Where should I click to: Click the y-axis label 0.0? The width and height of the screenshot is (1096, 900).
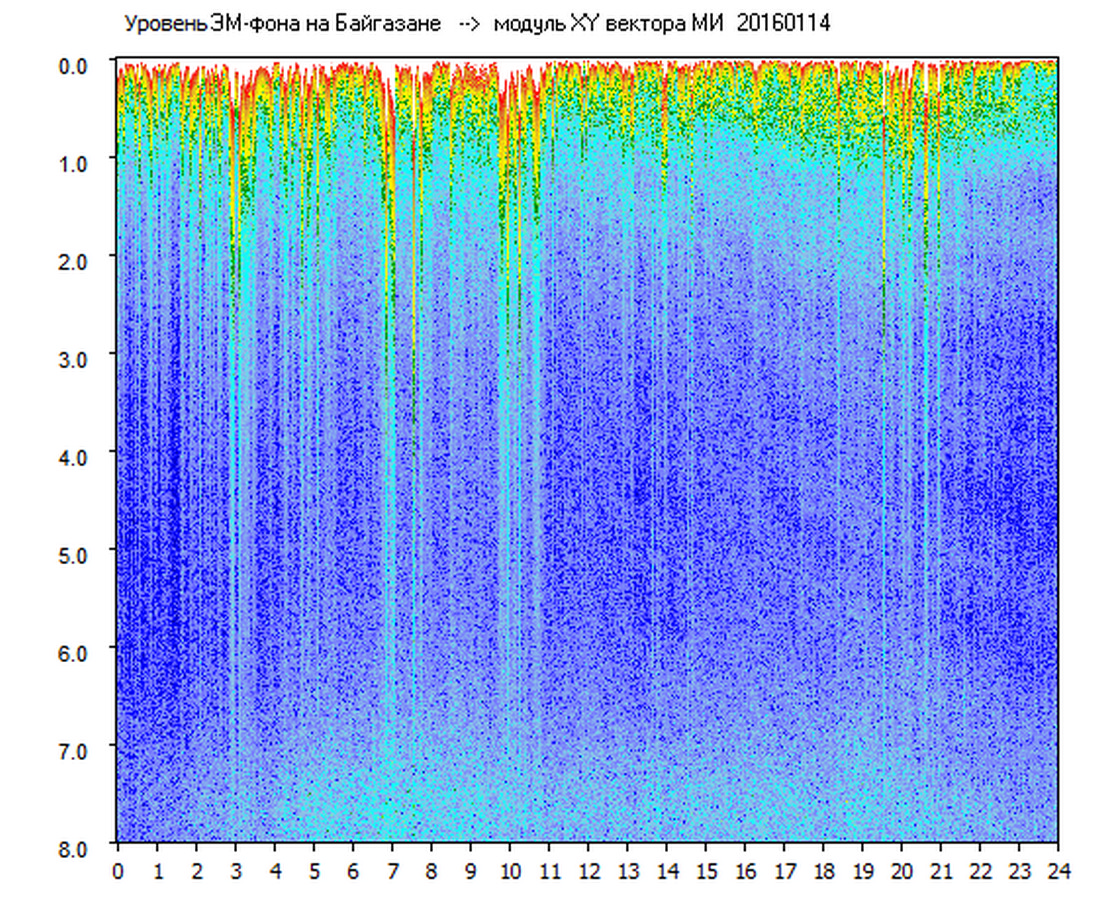click(76, 65)
